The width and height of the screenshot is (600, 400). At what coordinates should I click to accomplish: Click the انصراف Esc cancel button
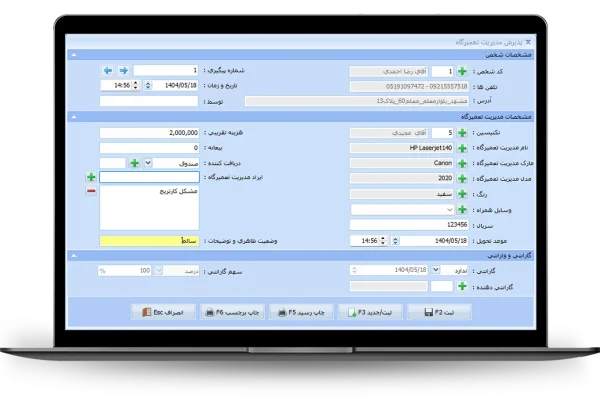(161, 312)
